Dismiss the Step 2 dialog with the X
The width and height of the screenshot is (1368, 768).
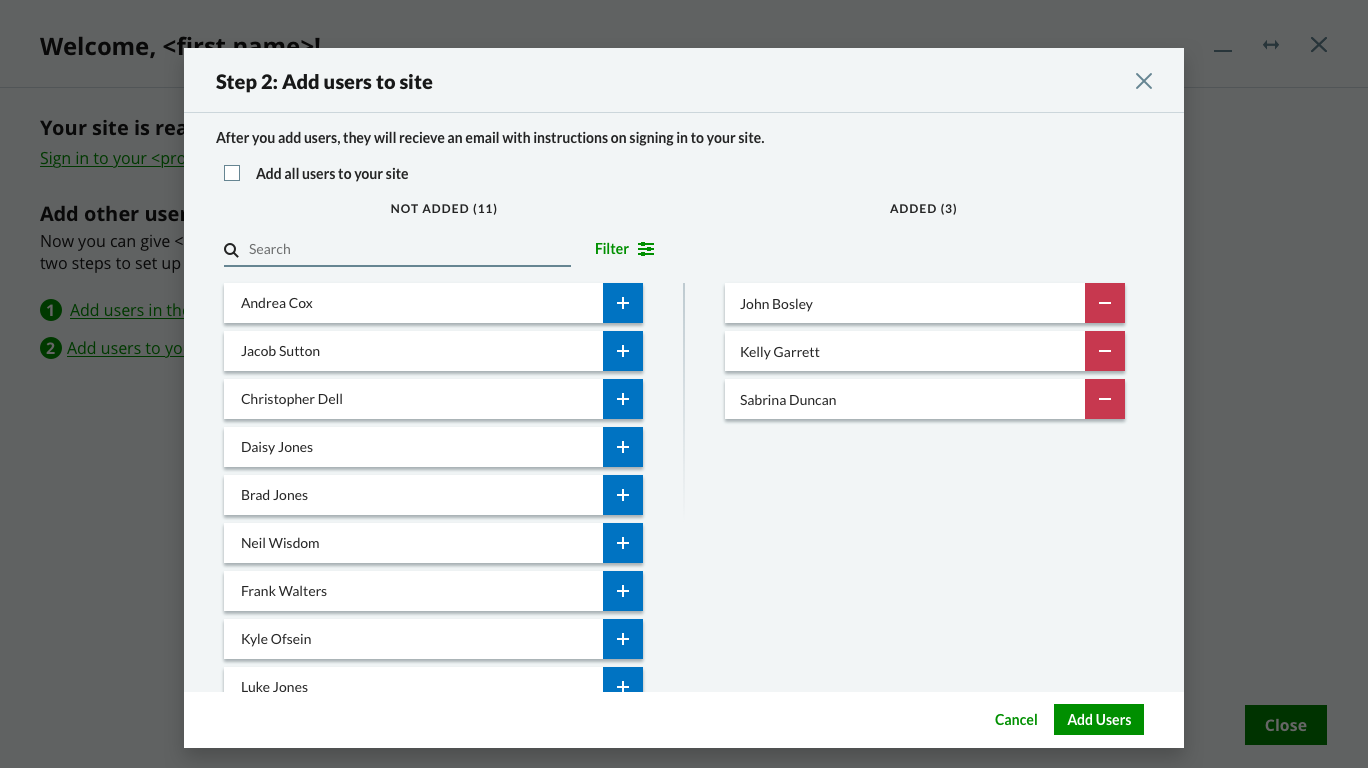tap(1143, 81)
